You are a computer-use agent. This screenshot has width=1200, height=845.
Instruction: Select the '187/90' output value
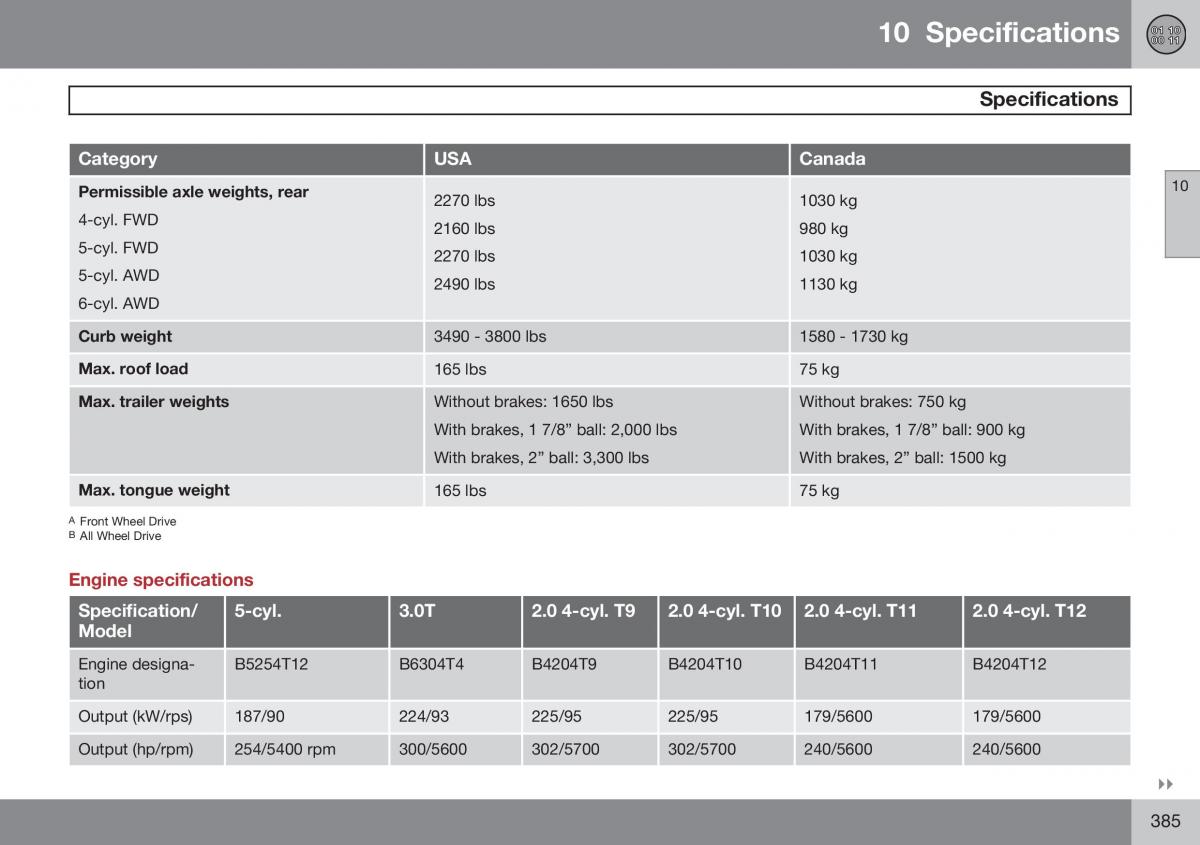click(x=259, y=717)
